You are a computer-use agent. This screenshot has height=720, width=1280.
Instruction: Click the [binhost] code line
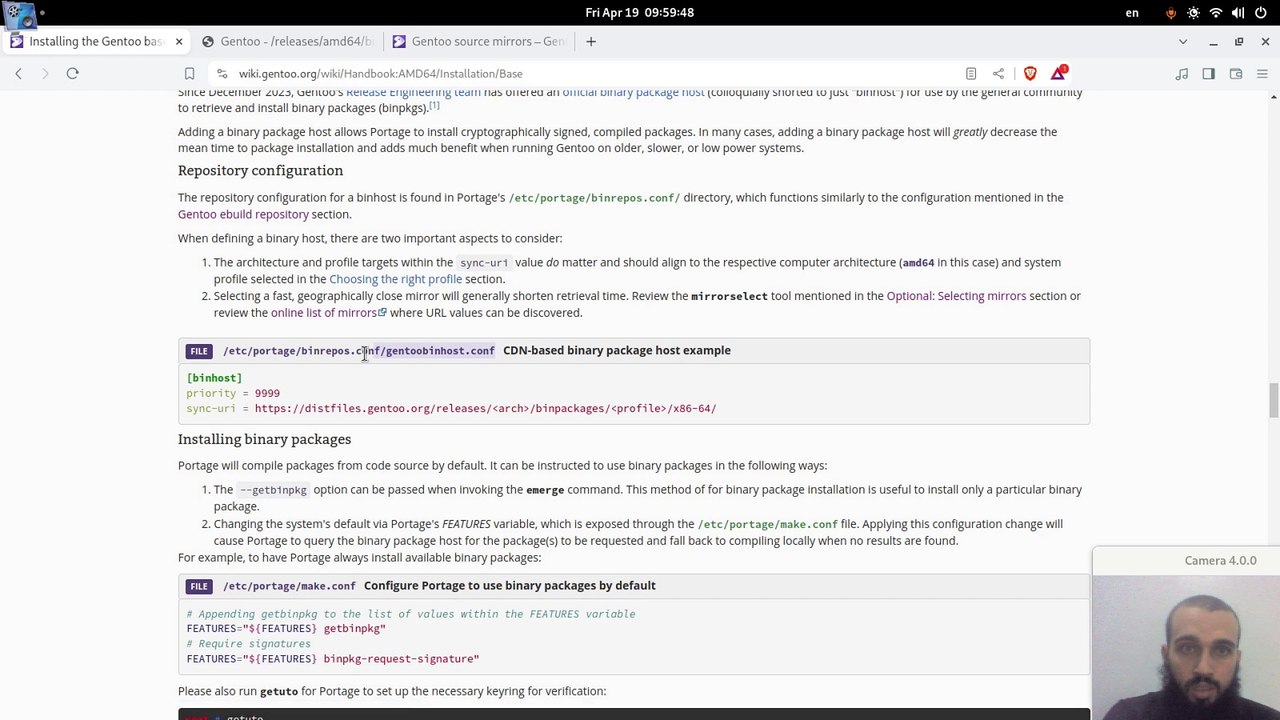click(x=214, y=378)
